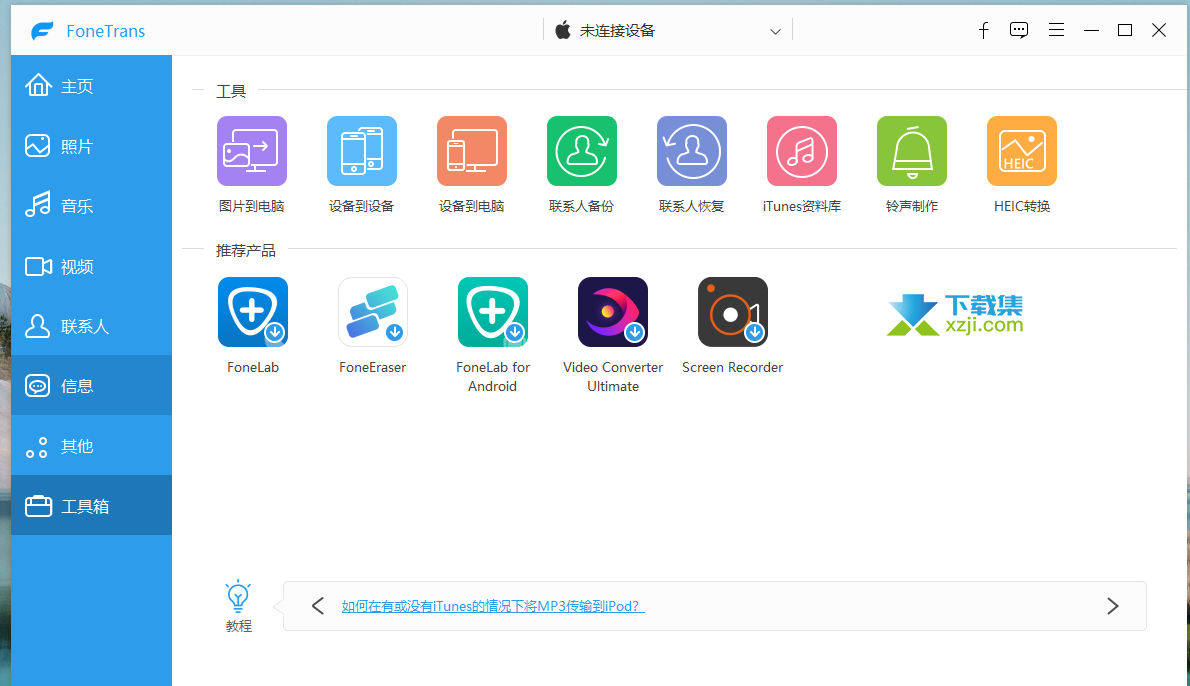Maximize the FoneTrans window
The height and width of the screenshot is (686, 1190).
1125,30
